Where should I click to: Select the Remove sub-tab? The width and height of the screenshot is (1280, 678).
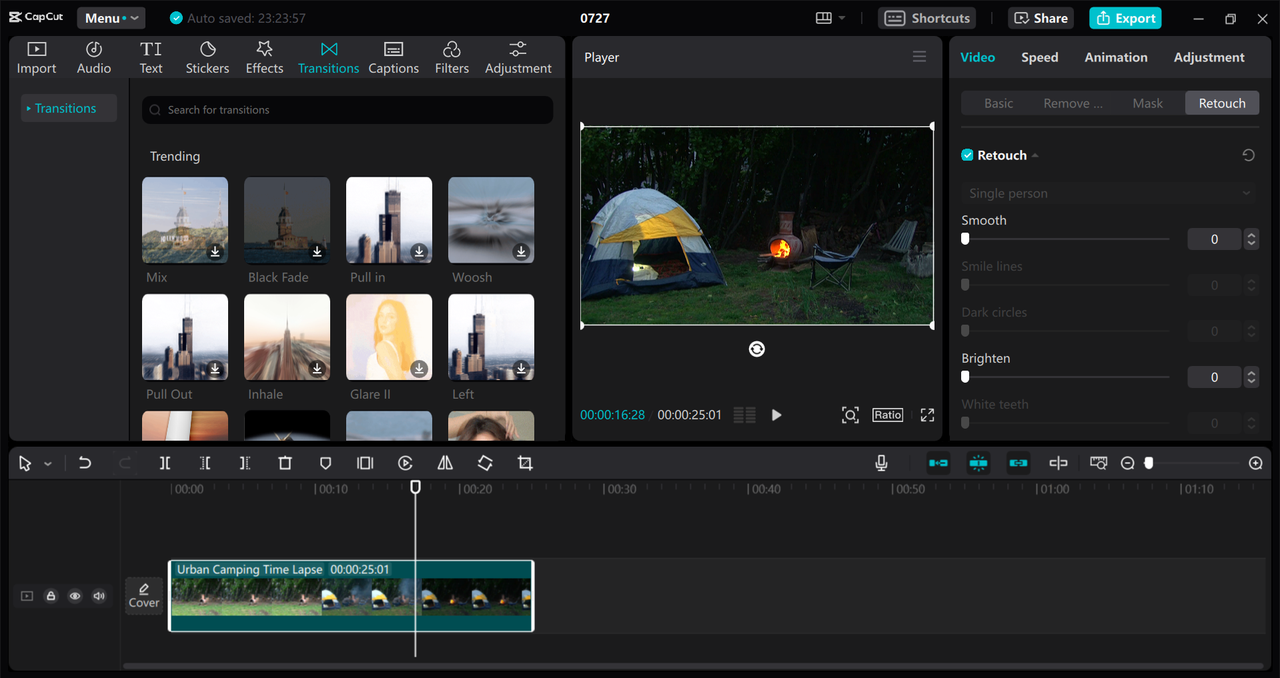pyautogui.click(x=1073, y=103)
